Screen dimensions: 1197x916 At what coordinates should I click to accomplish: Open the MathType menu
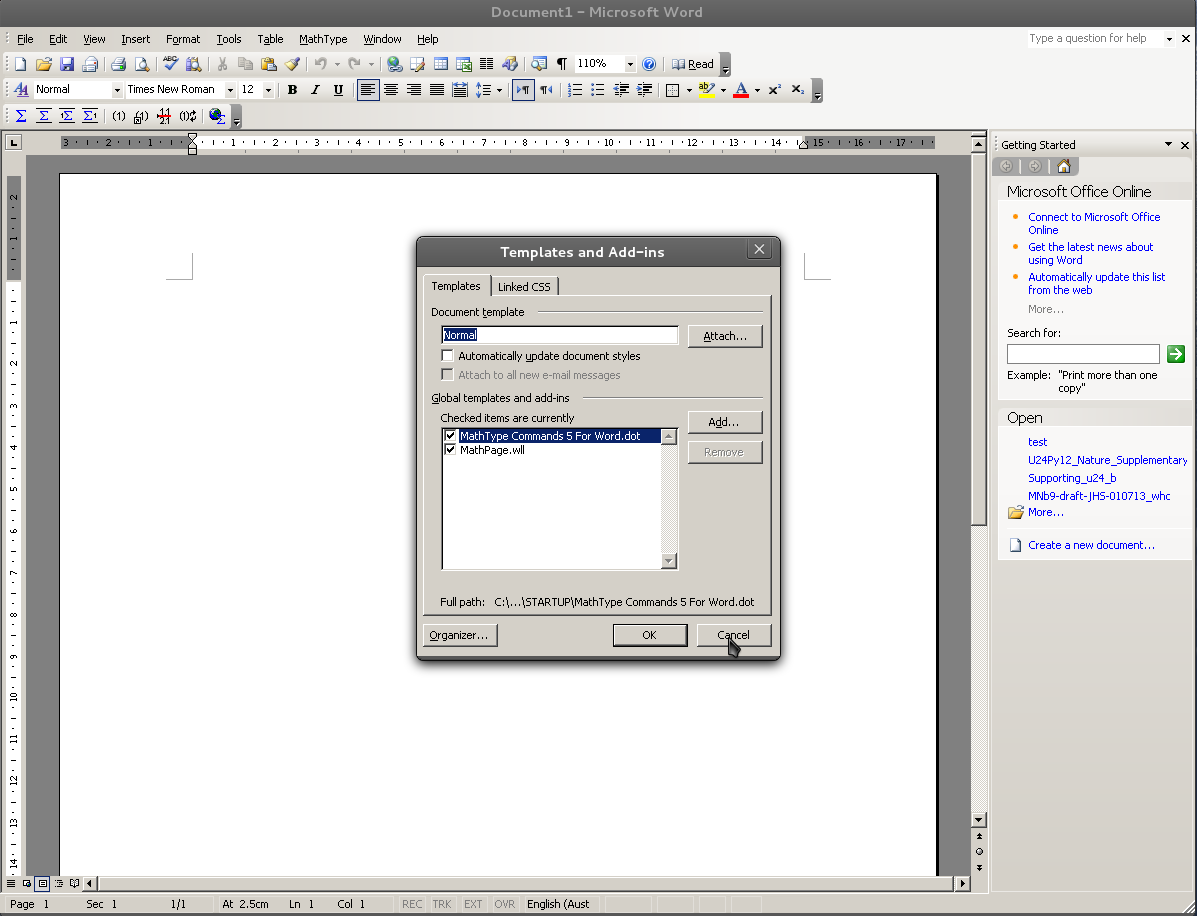click(323, 39)
